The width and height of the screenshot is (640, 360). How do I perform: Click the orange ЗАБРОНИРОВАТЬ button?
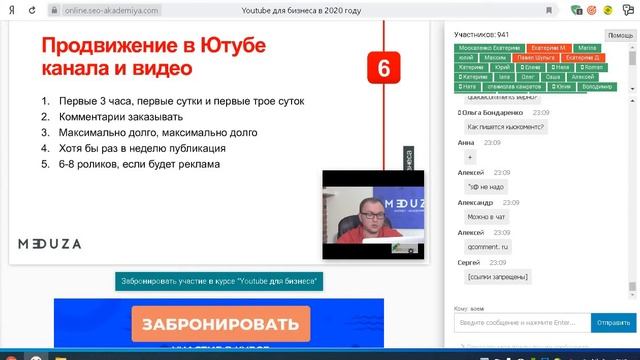221,324
